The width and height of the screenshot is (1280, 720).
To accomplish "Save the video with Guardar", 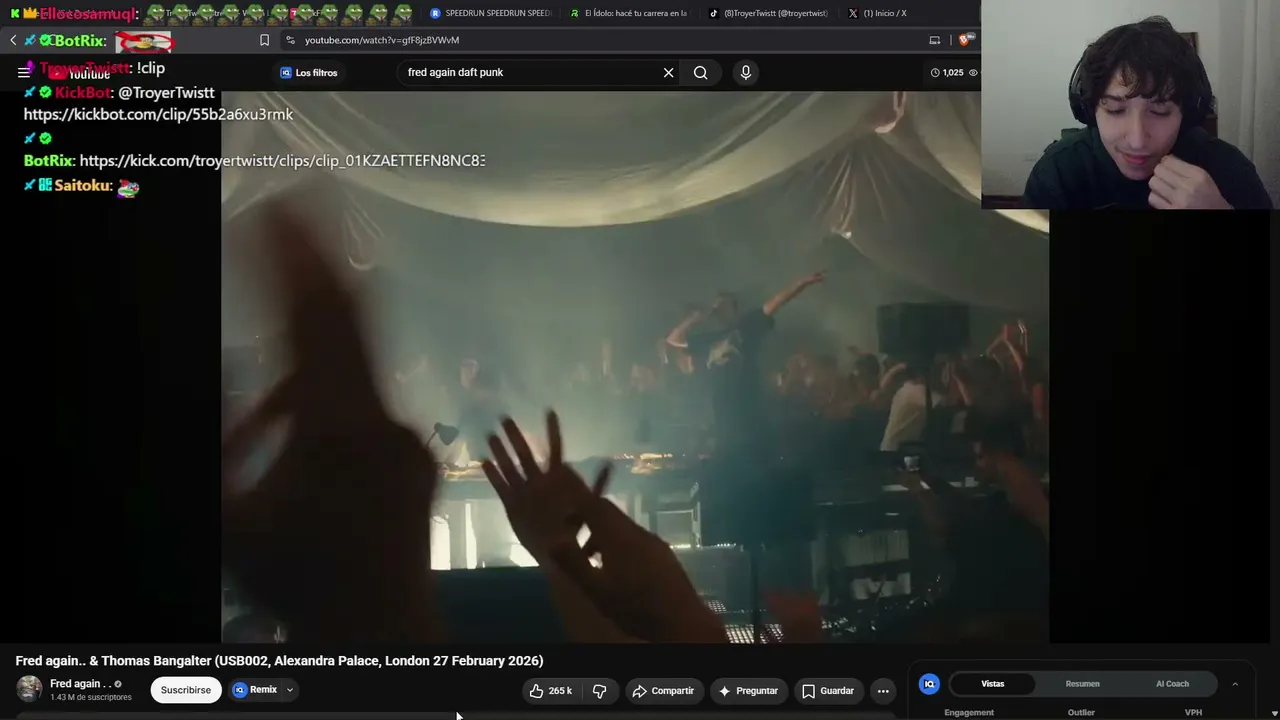I will (828, 690).
